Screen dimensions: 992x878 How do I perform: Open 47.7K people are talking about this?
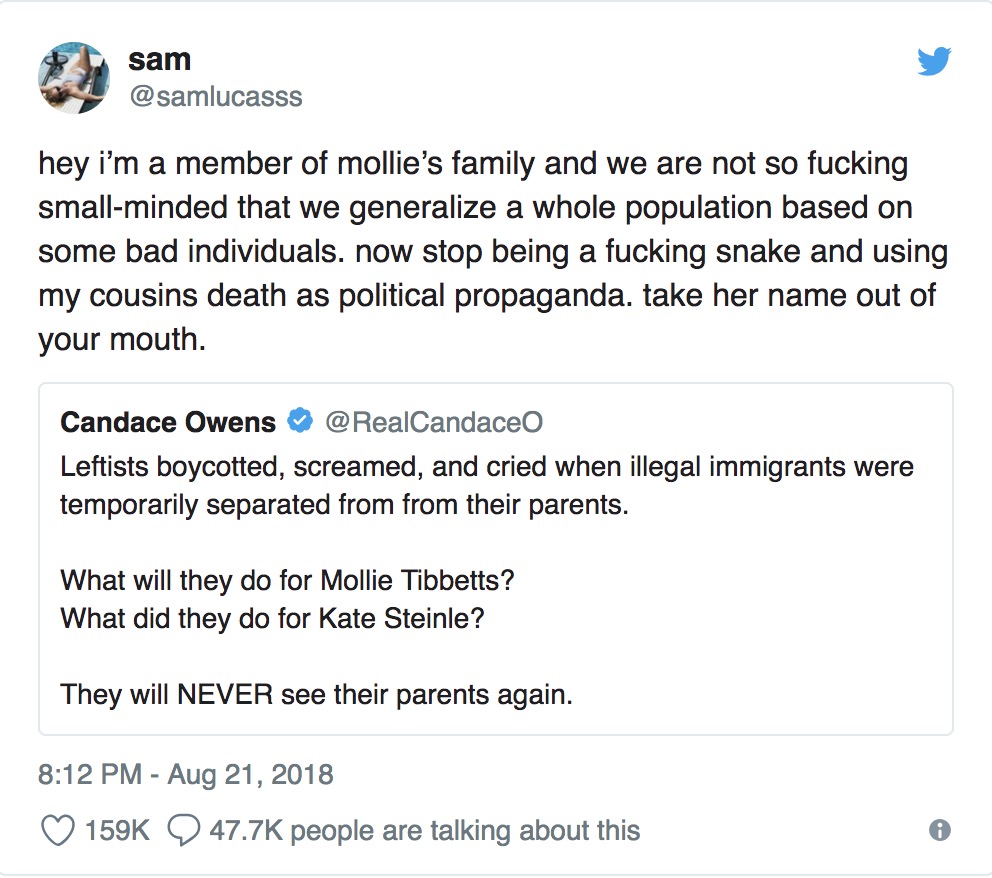click(x=425, y=831)
